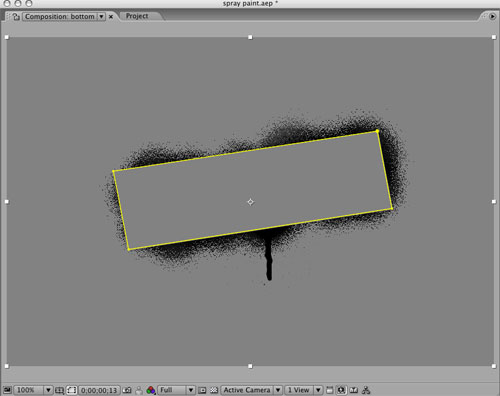Open the Full resolution dropdown
The width and height of the screenshot is (500, 396).
click(176, 390)
